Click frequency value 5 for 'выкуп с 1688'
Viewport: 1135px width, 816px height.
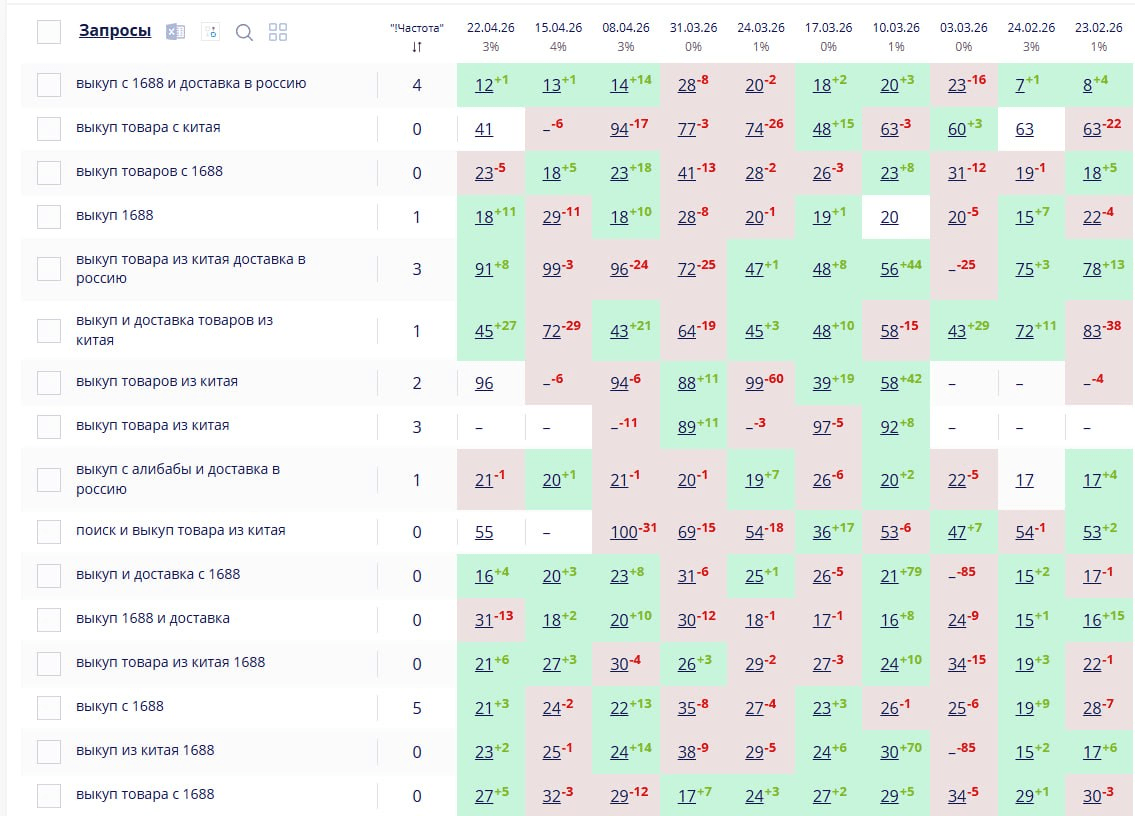click(417, 708)
